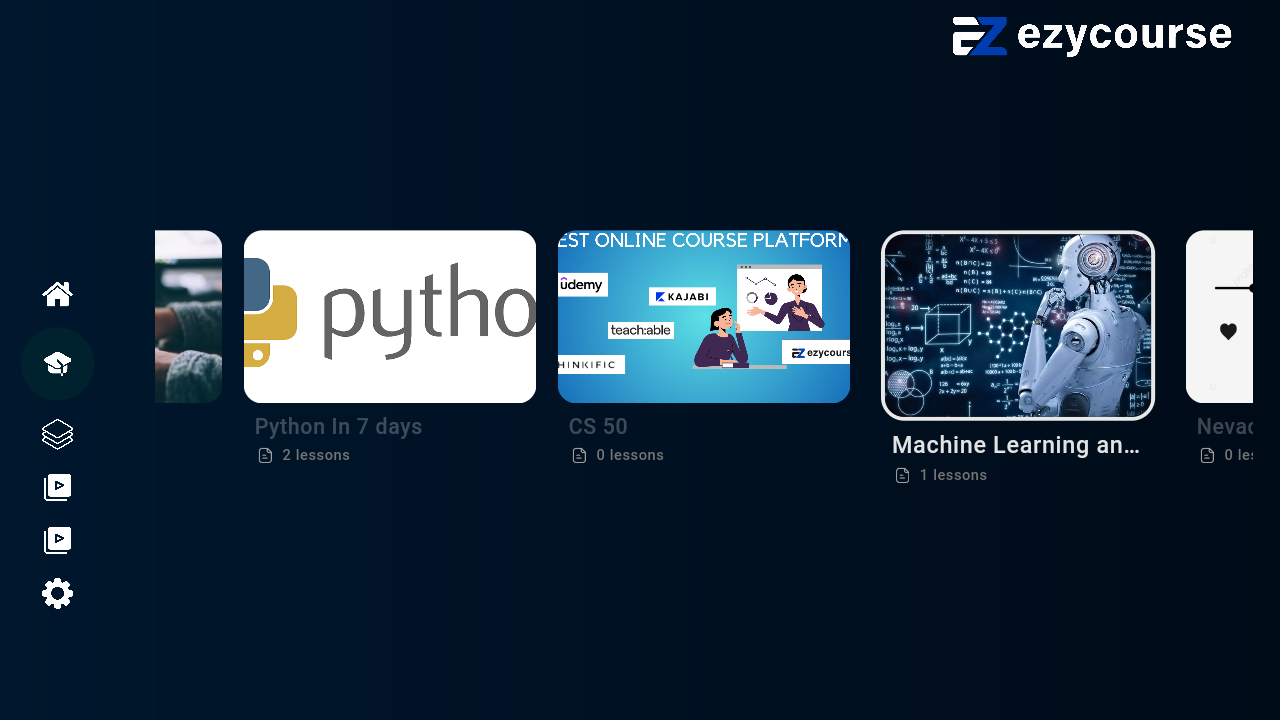Click "0 lessons" under CS 50
This screenshot has height=720, width=1280.
click(630, 456)
